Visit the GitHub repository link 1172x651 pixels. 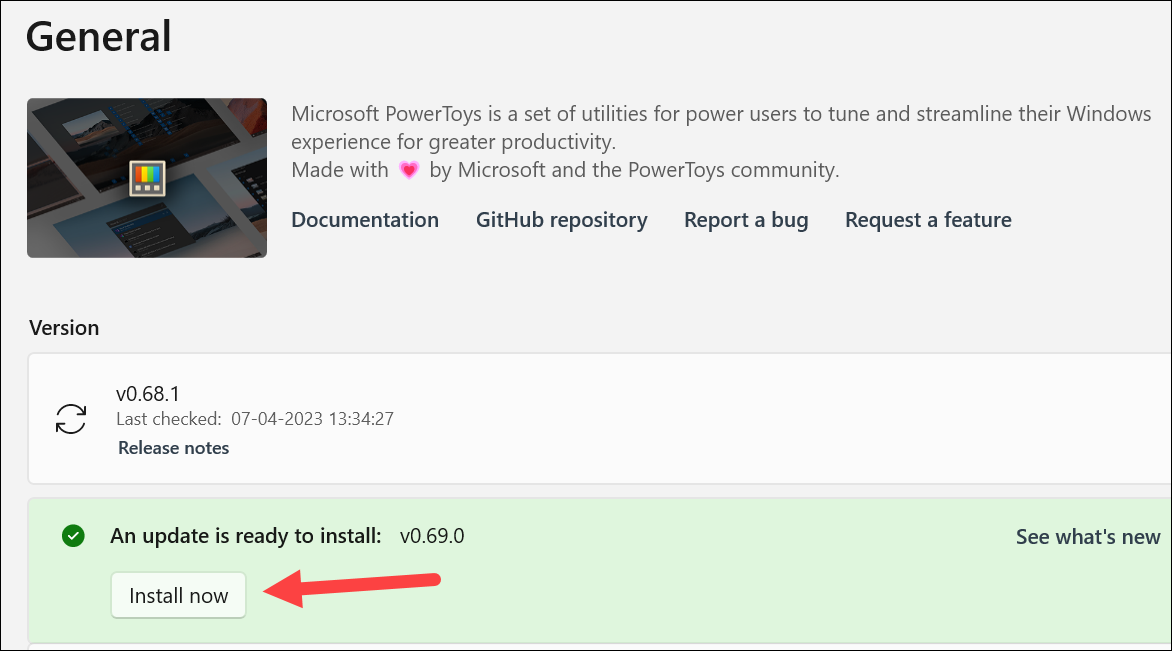click(561, 219)
